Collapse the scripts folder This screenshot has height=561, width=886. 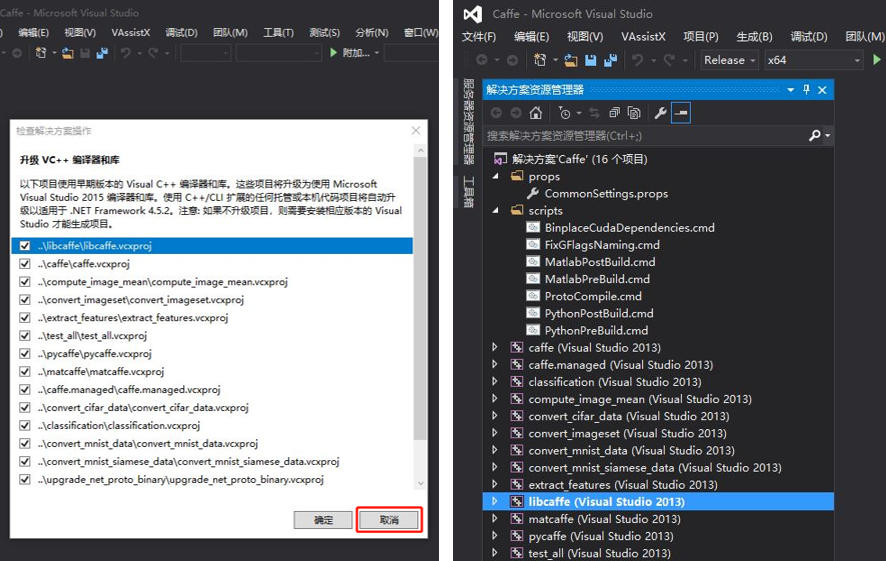pos(496,210)
